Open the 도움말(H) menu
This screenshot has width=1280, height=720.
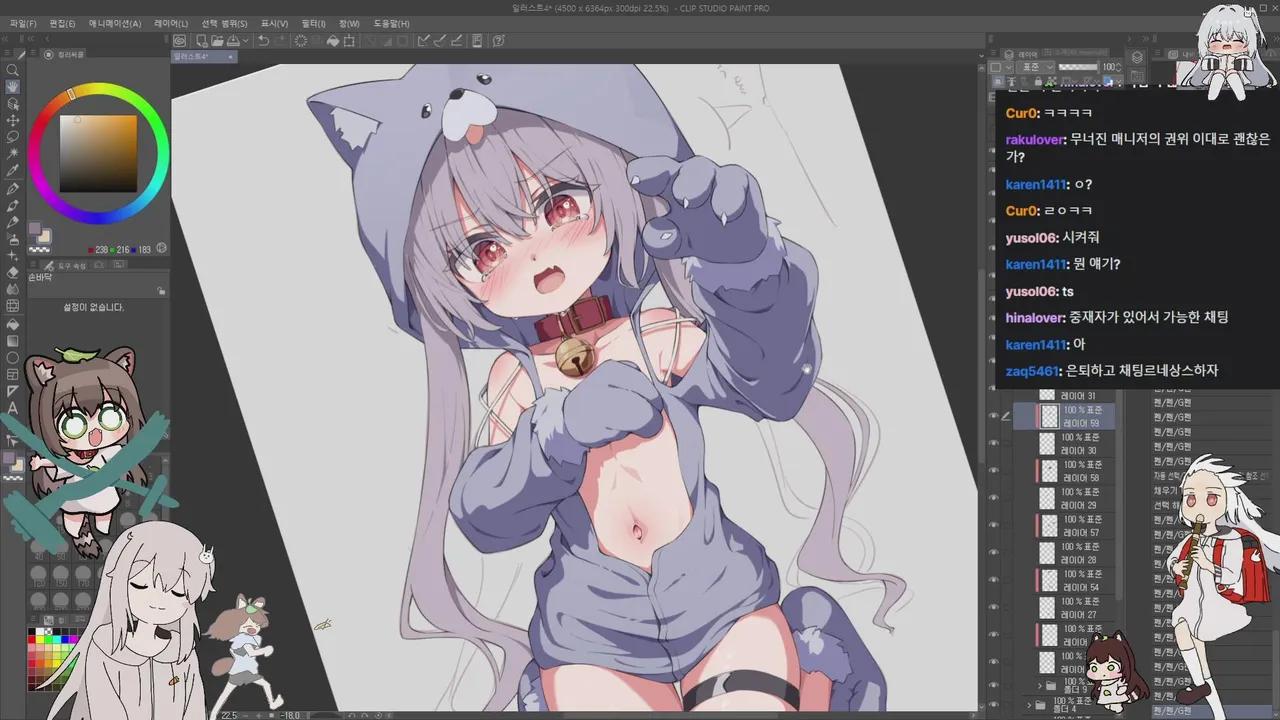(391, 23)
